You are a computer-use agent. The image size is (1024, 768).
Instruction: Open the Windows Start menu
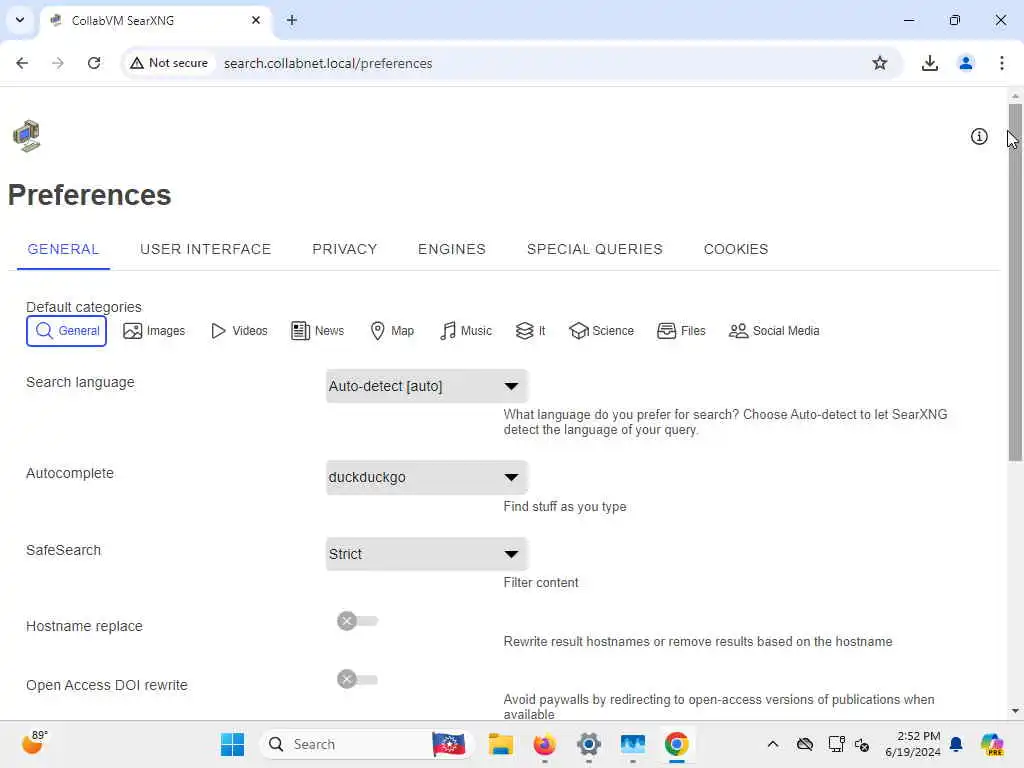pos(232,744)
